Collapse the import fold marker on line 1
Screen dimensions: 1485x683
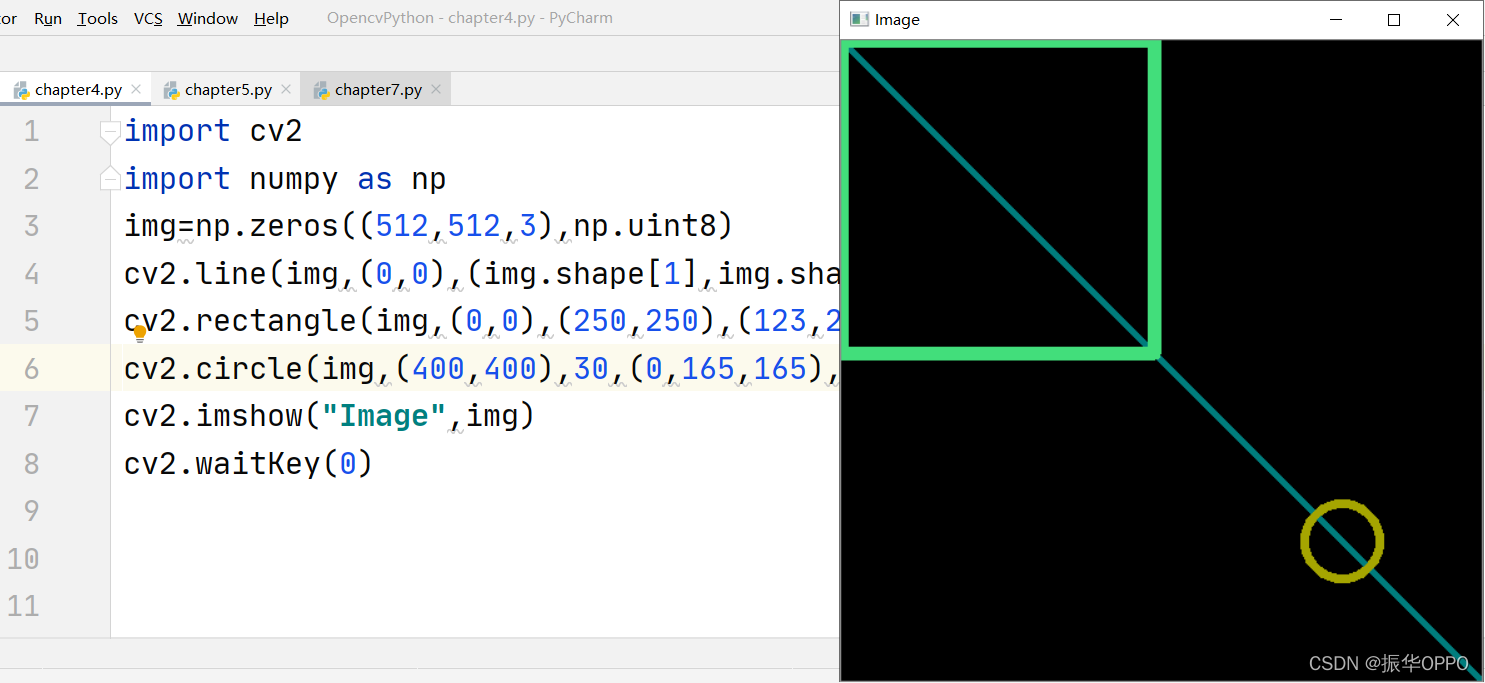(x=110, y=132)
